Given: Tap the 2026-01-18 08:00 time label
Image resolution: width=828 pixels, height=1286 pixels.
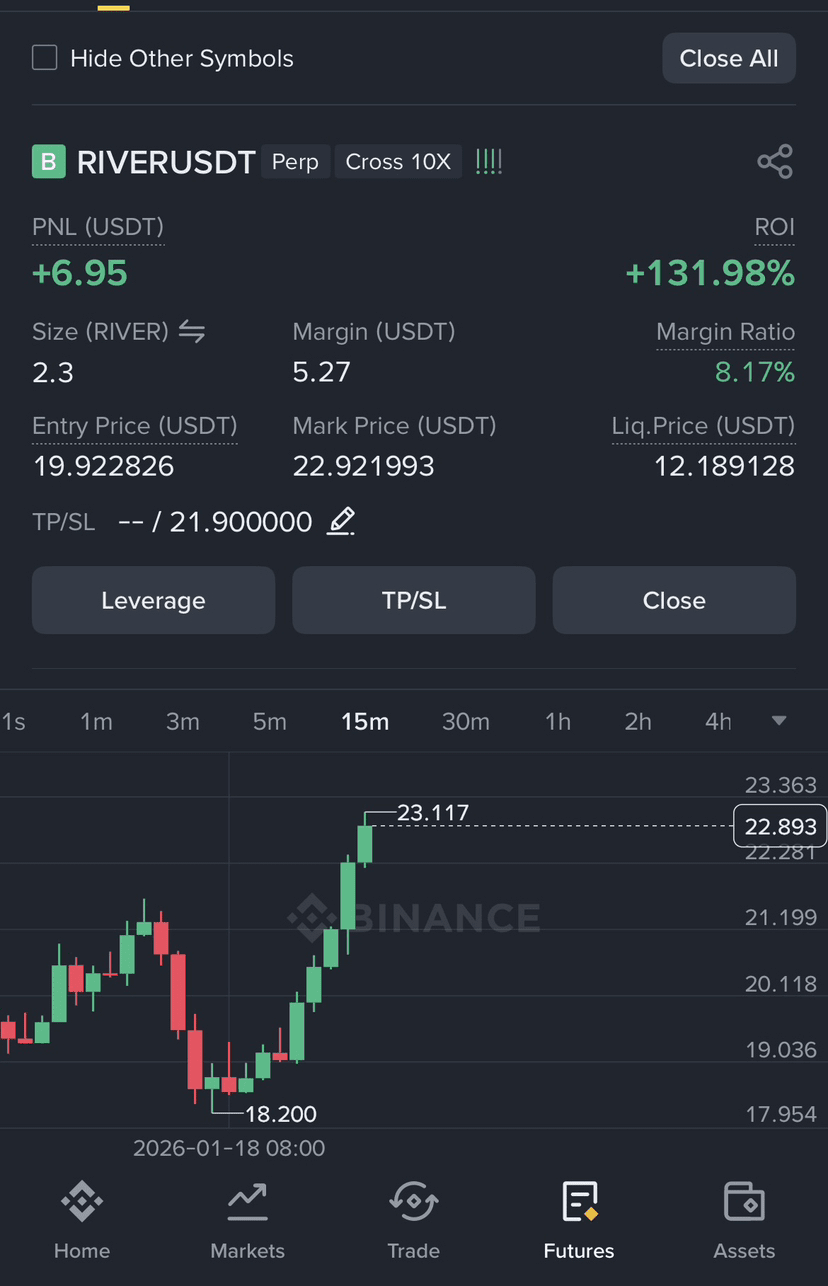Looking at the screenshot, I should (x=229, y=1148).
